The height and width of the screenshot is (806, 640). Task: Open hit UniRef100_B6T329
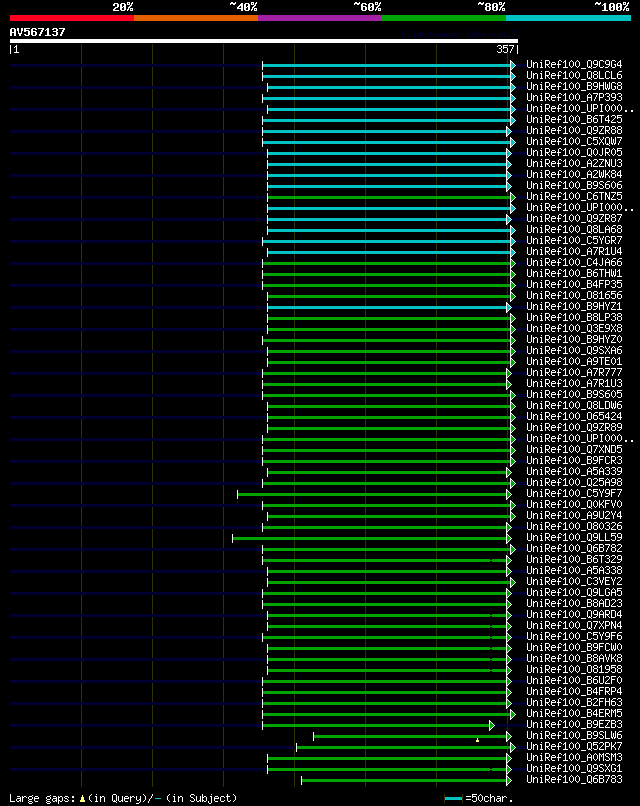[574, 559]
